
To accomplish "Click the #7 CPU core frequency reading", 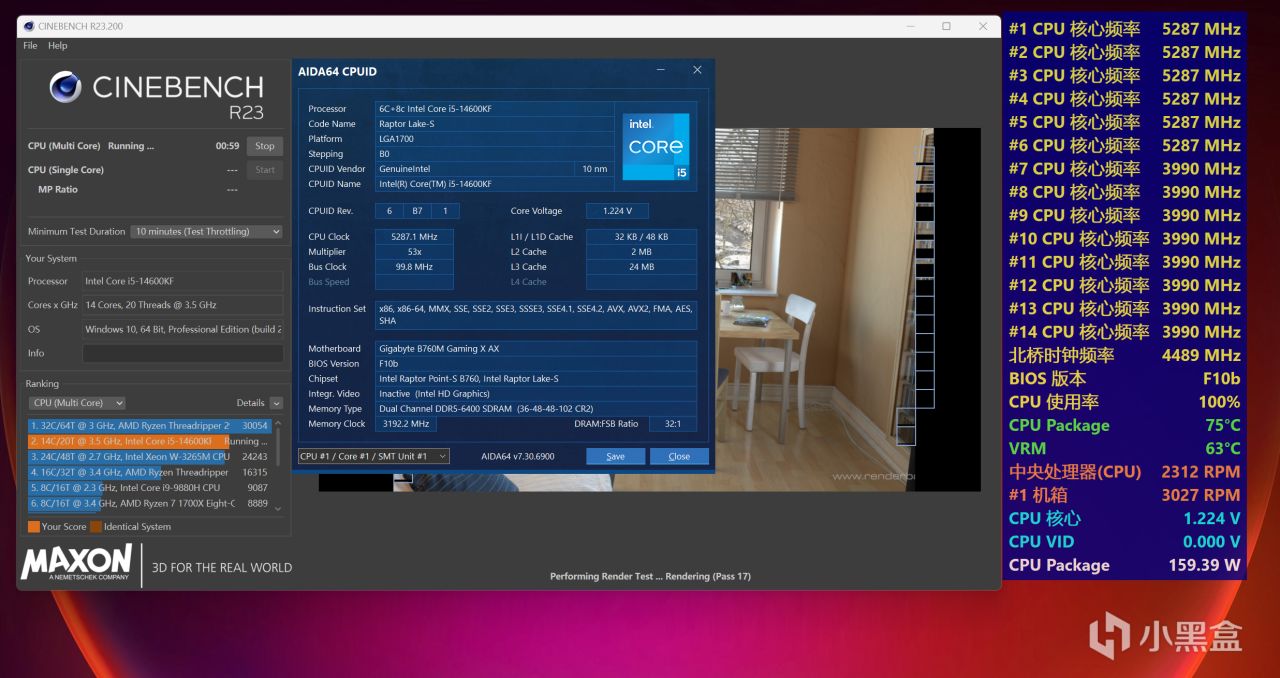I will coord(1201,169).
